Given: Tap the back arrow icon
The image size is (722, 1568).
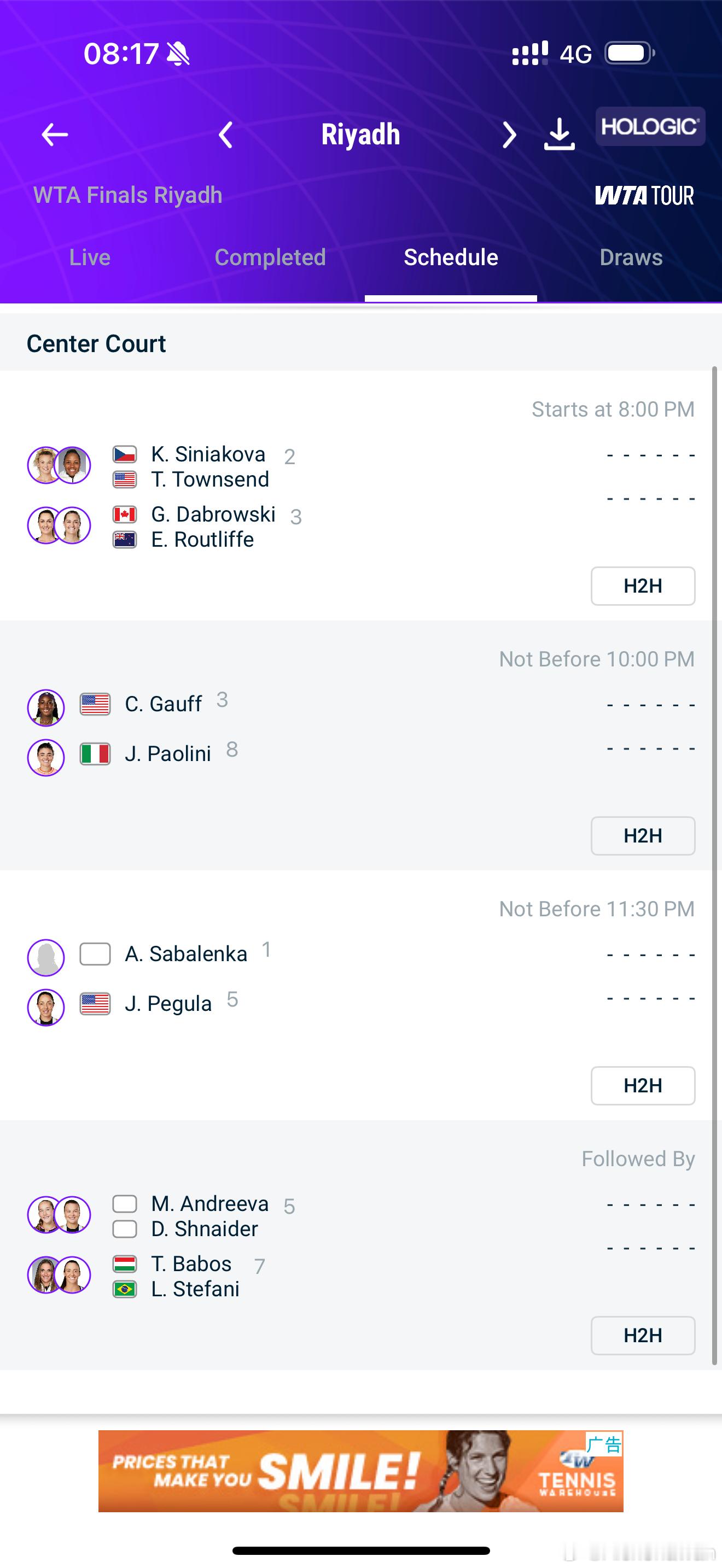Looking at the screenshot, I should (x=55, y=134).
